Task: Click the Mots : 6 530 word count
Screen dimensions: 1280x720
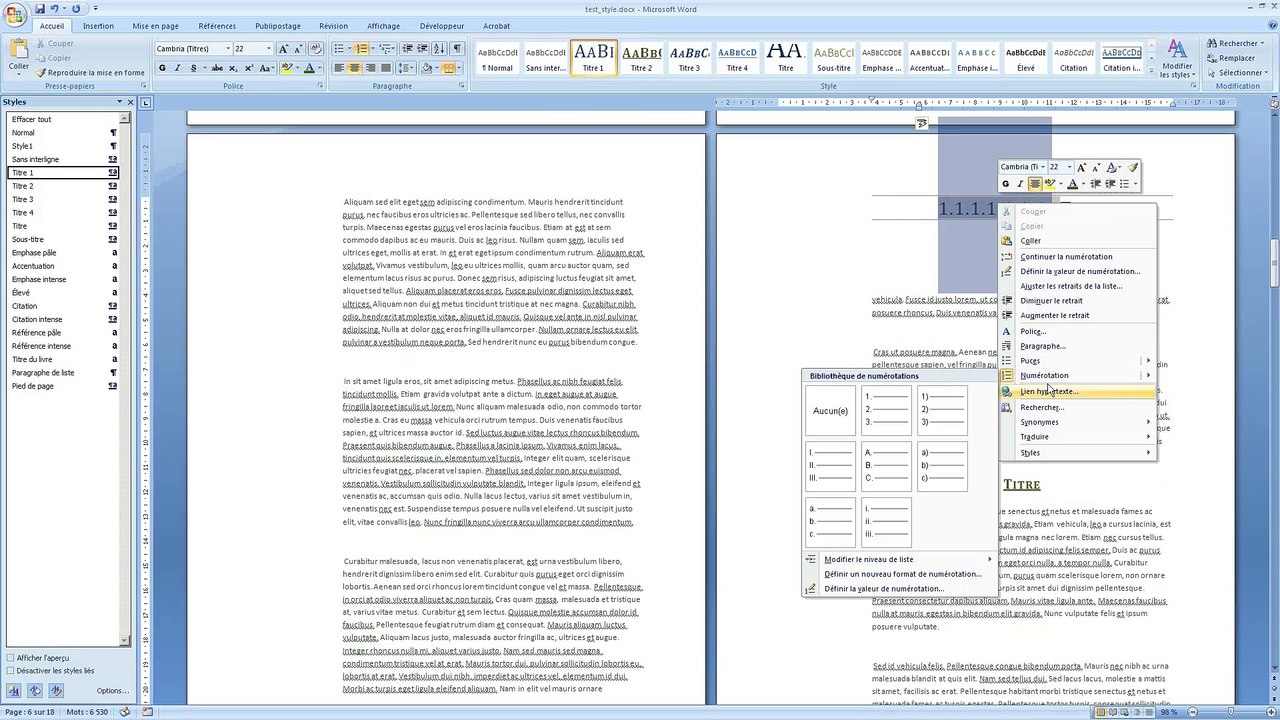Action: click(86, 712)
